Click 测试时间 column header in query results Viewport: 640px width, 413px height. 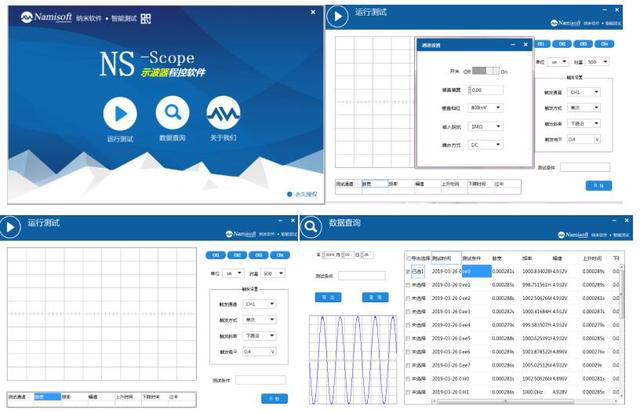click(444, 256)
